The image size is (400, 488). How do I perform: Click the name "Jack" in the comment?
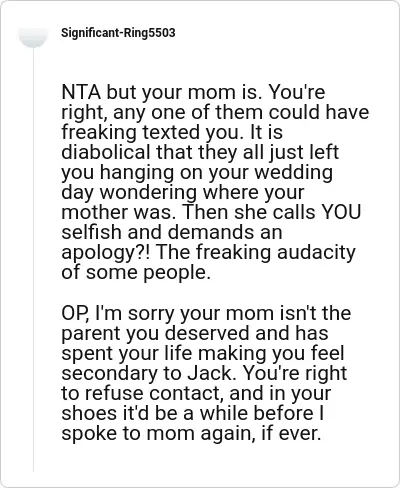(210, 373)
